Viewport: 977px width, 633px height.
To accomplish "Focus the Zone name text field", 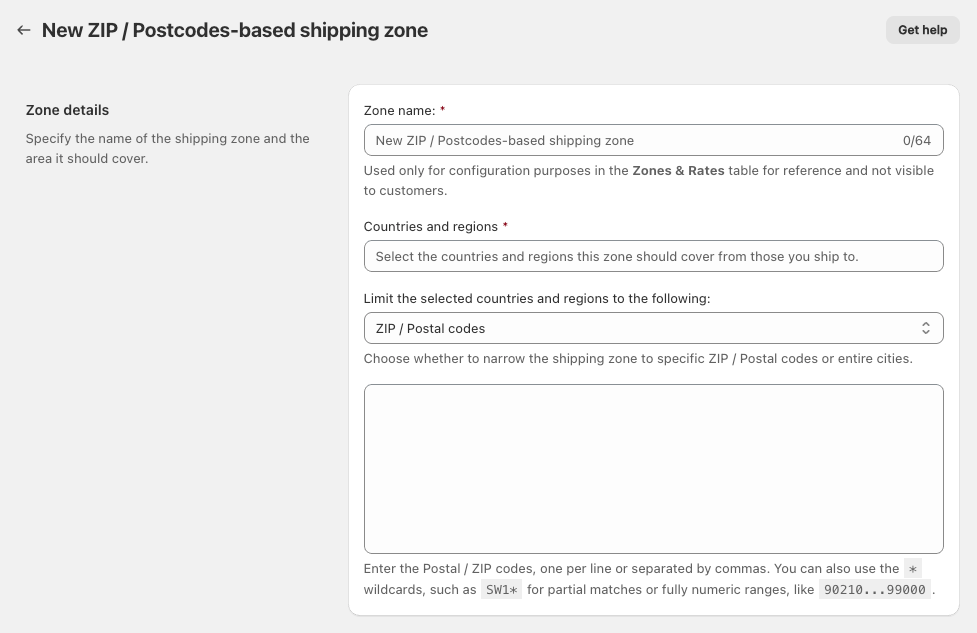I will (630, 140).
